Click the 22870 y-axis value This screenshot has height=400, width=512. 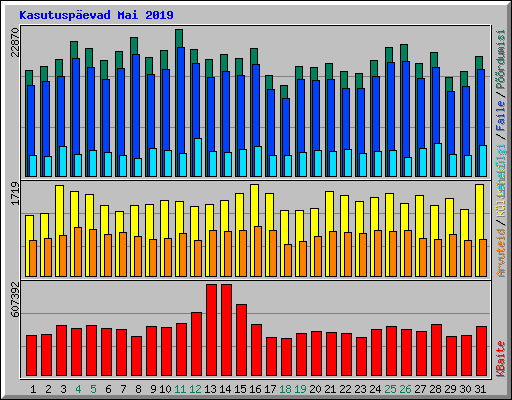pos(15,42)
